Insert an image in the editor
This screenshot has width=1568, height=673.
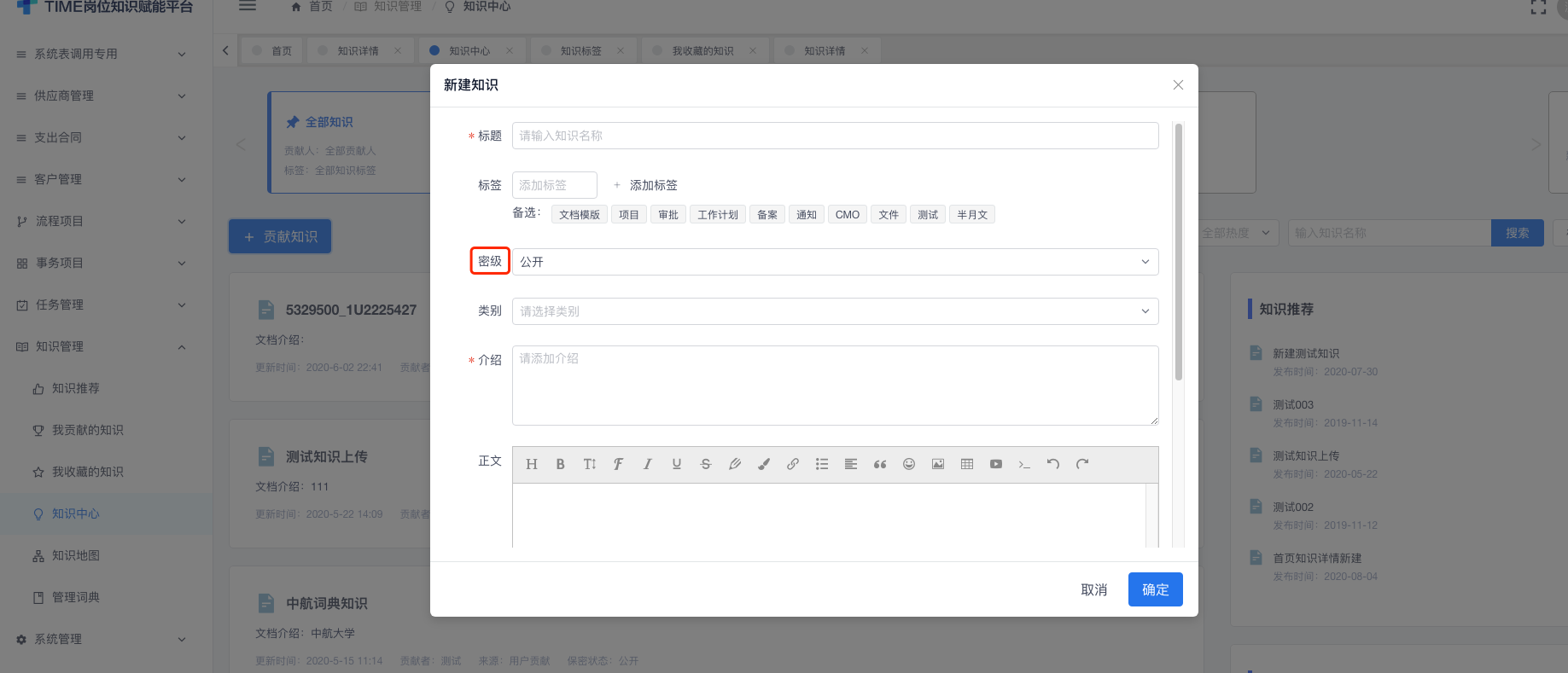tap(938, 464)
